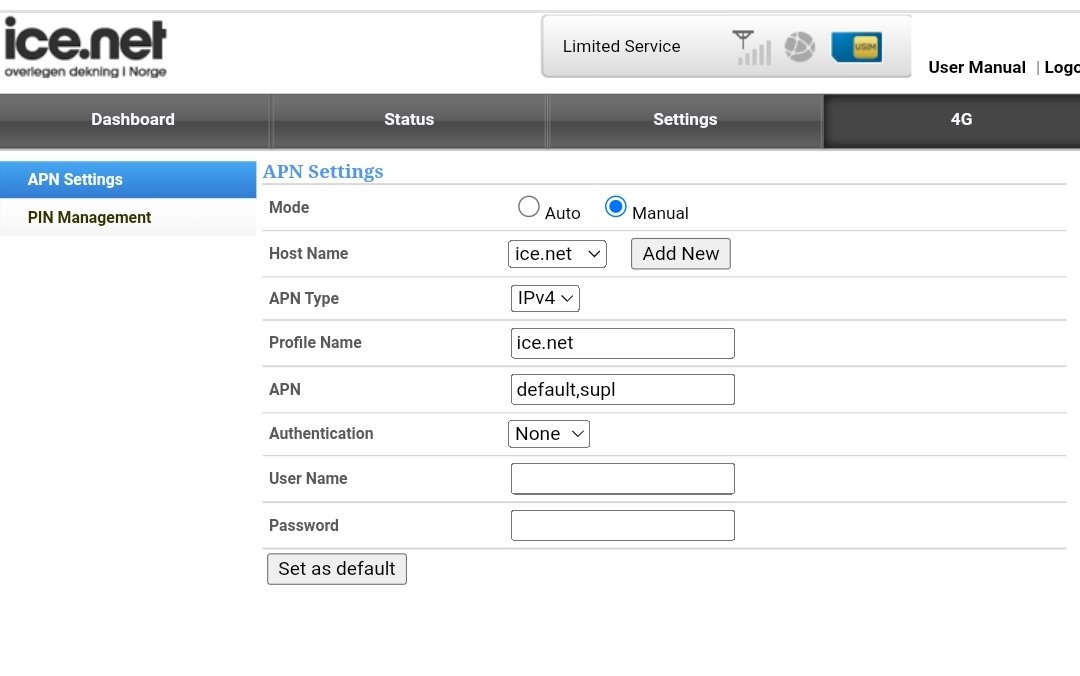The height and width of the screenshot is (676, 1080).
Task: Go to the Settings tab
Action: point(685,120)
